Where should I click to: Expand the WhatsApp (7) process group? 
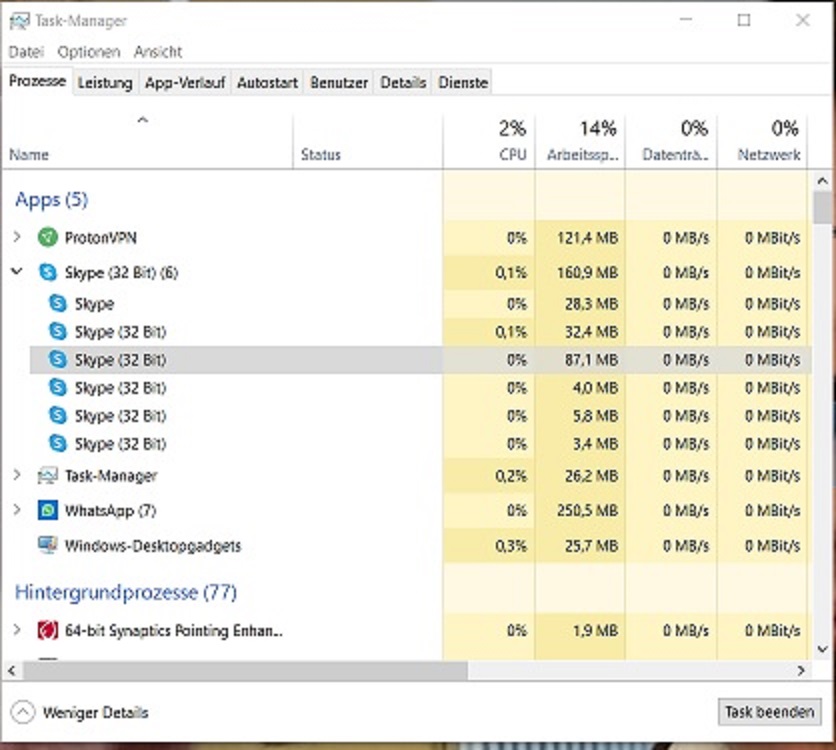pos(17,510)
